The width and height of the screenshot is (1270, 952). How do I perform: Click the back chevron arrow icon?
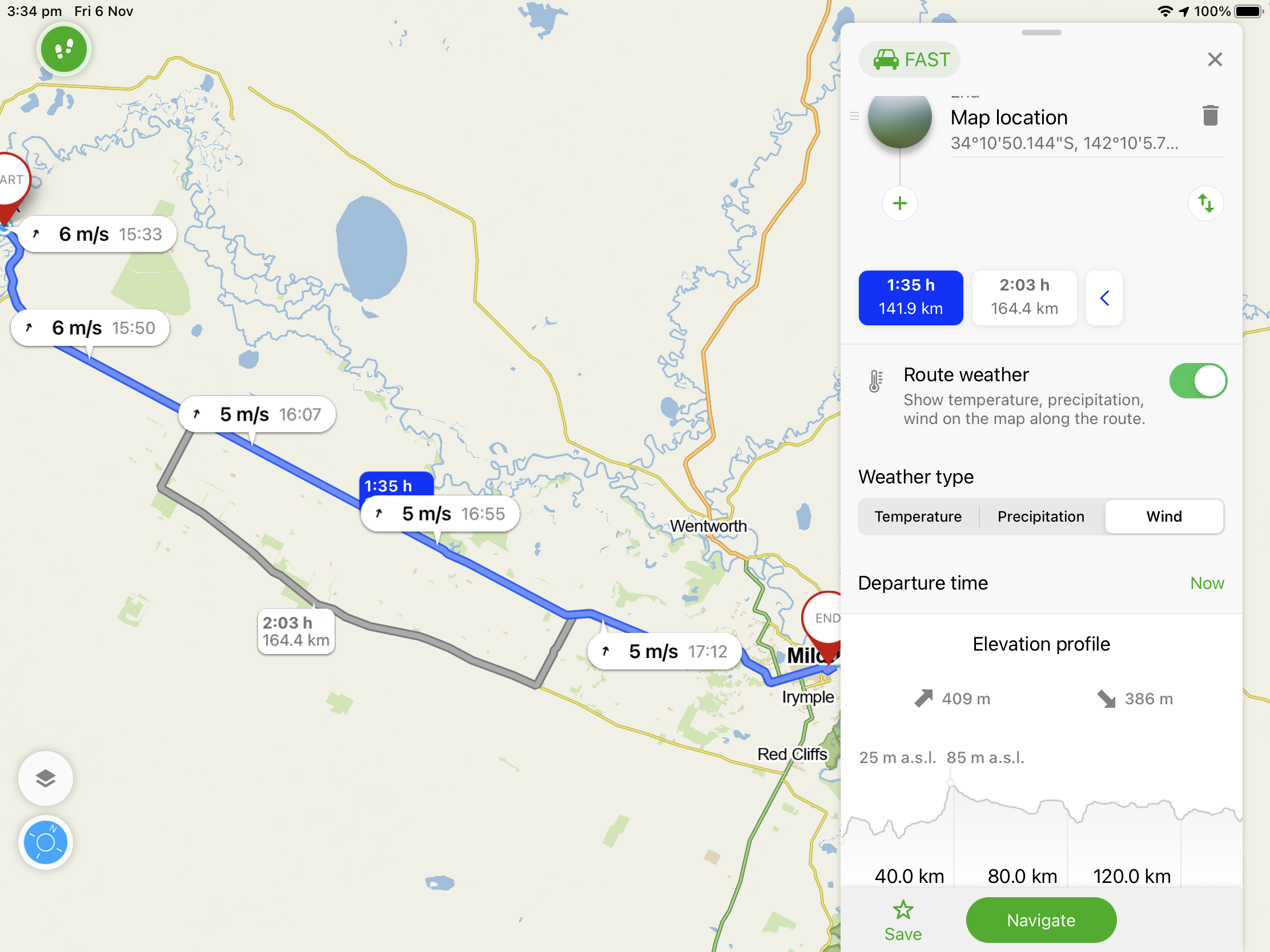point(1104,297)
